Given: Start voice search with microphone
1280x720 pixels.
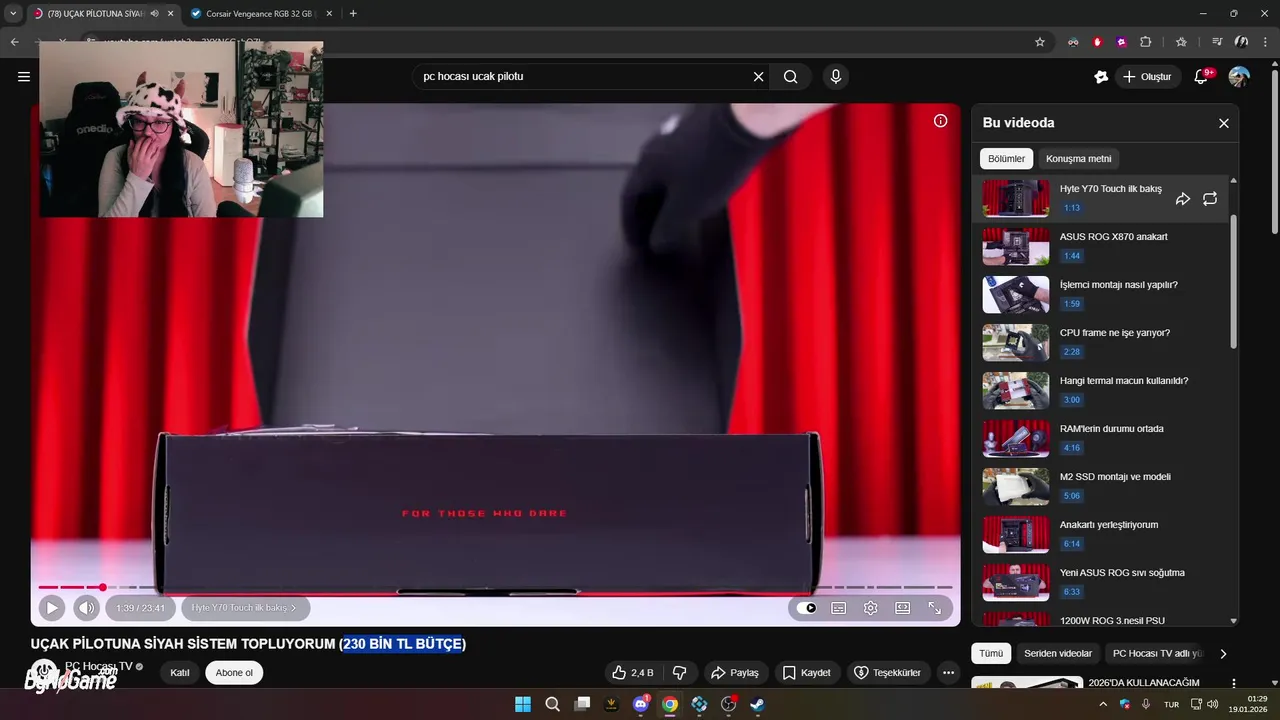Looking at the screenshot, I should 836,76.
